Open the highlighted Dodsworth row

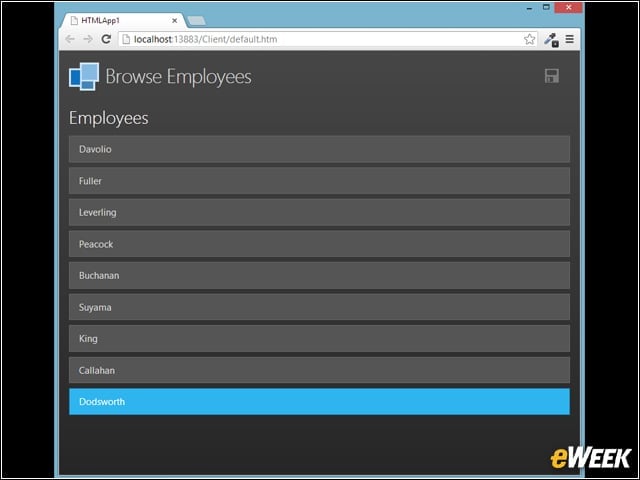(x=319, y=402)
